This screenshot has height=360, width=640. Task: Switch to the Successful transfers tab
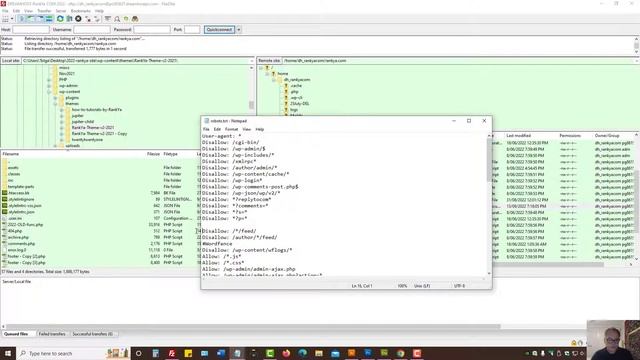(92, 334)
